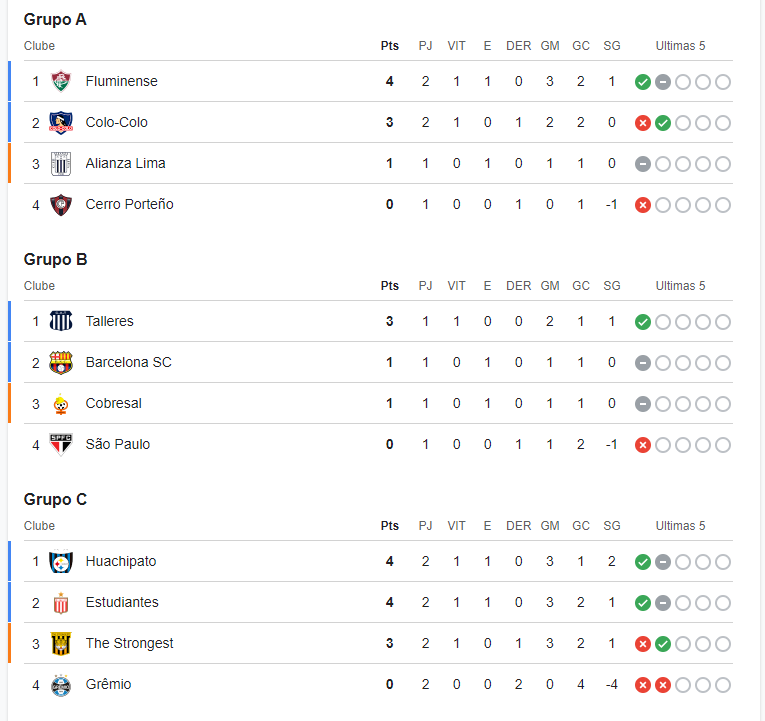Sort Grupo A by Pts column
765x721 pixels.
point(390,46)
